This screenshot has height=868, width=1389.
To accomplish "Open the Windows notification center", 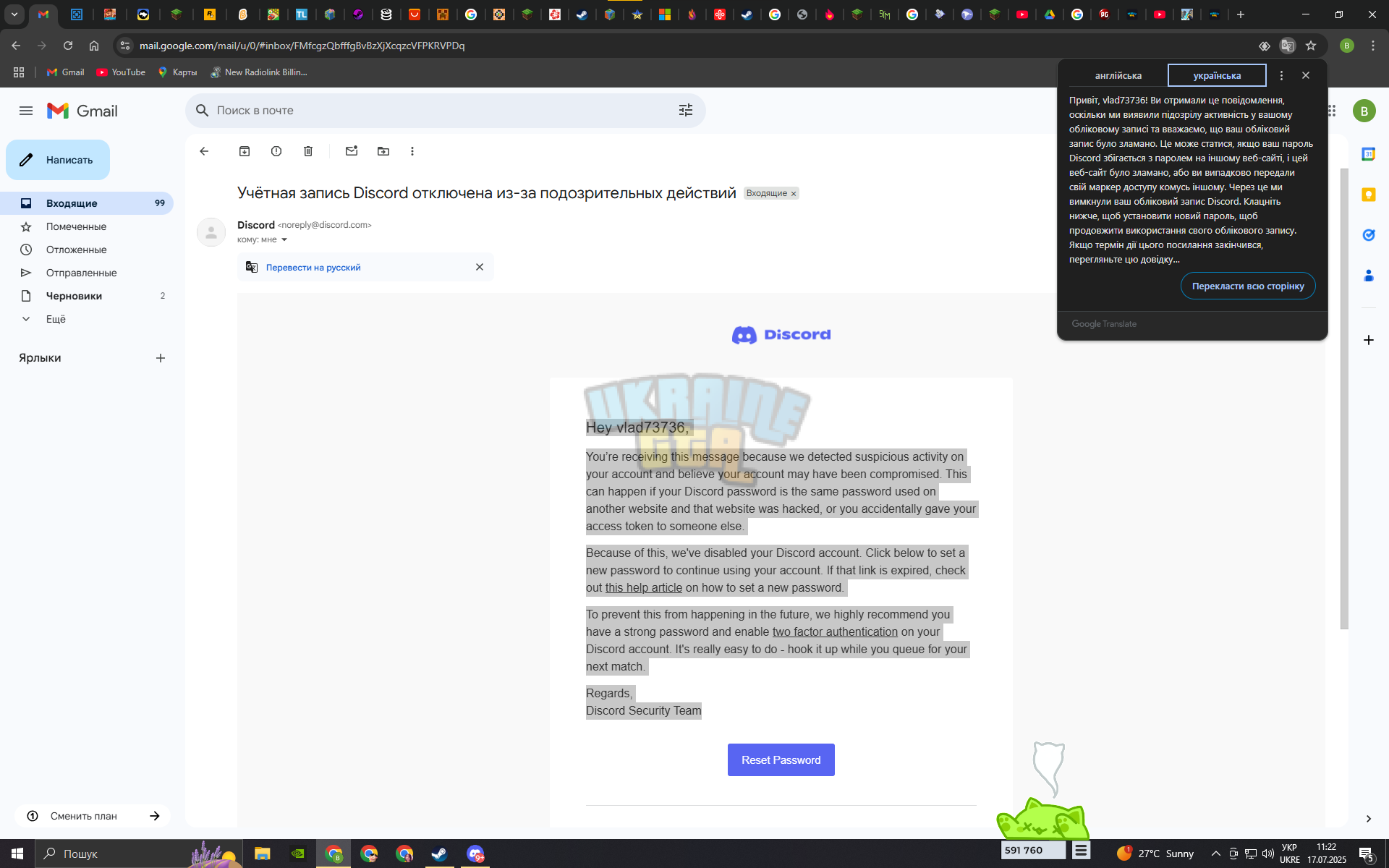I will click(1367, 854).
